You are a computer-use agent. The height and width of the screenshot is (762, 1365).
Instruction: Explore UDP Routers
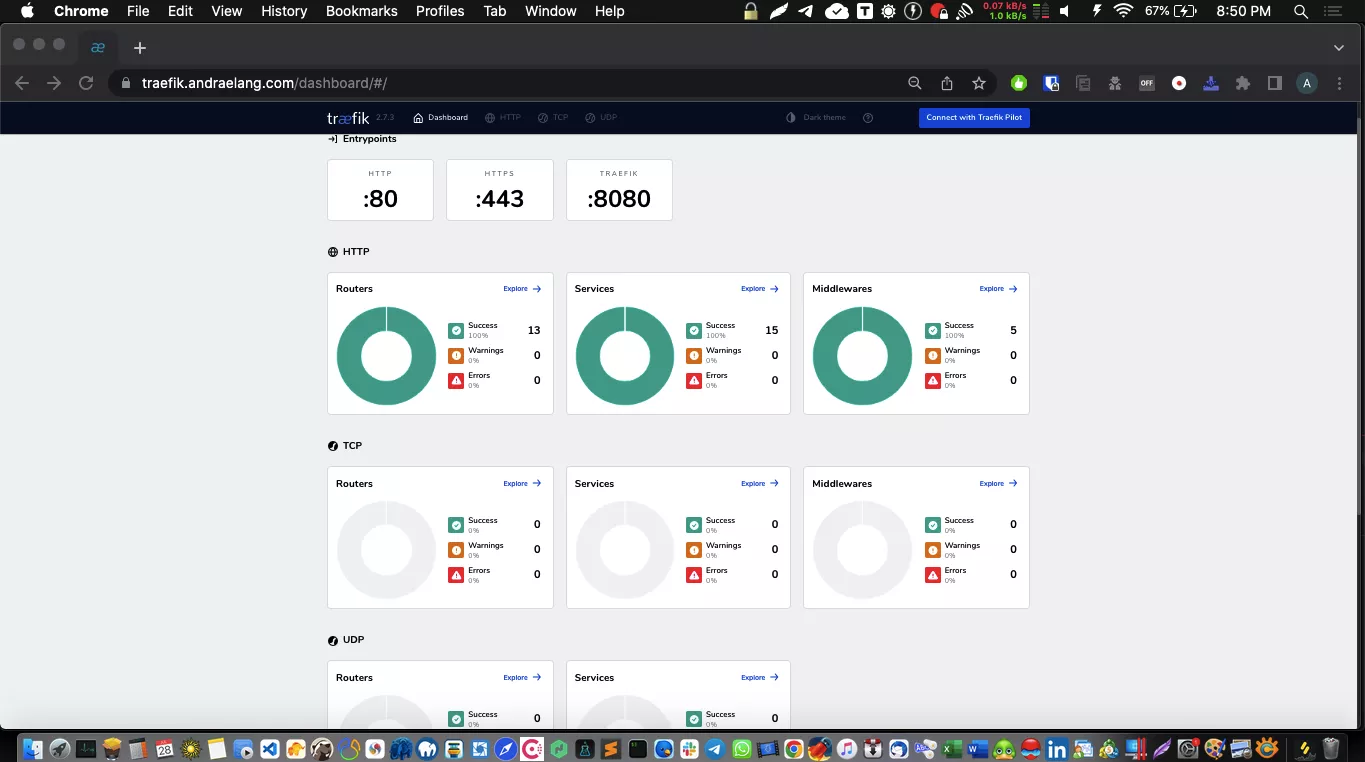pyautogui.click(x=522, y=678)
